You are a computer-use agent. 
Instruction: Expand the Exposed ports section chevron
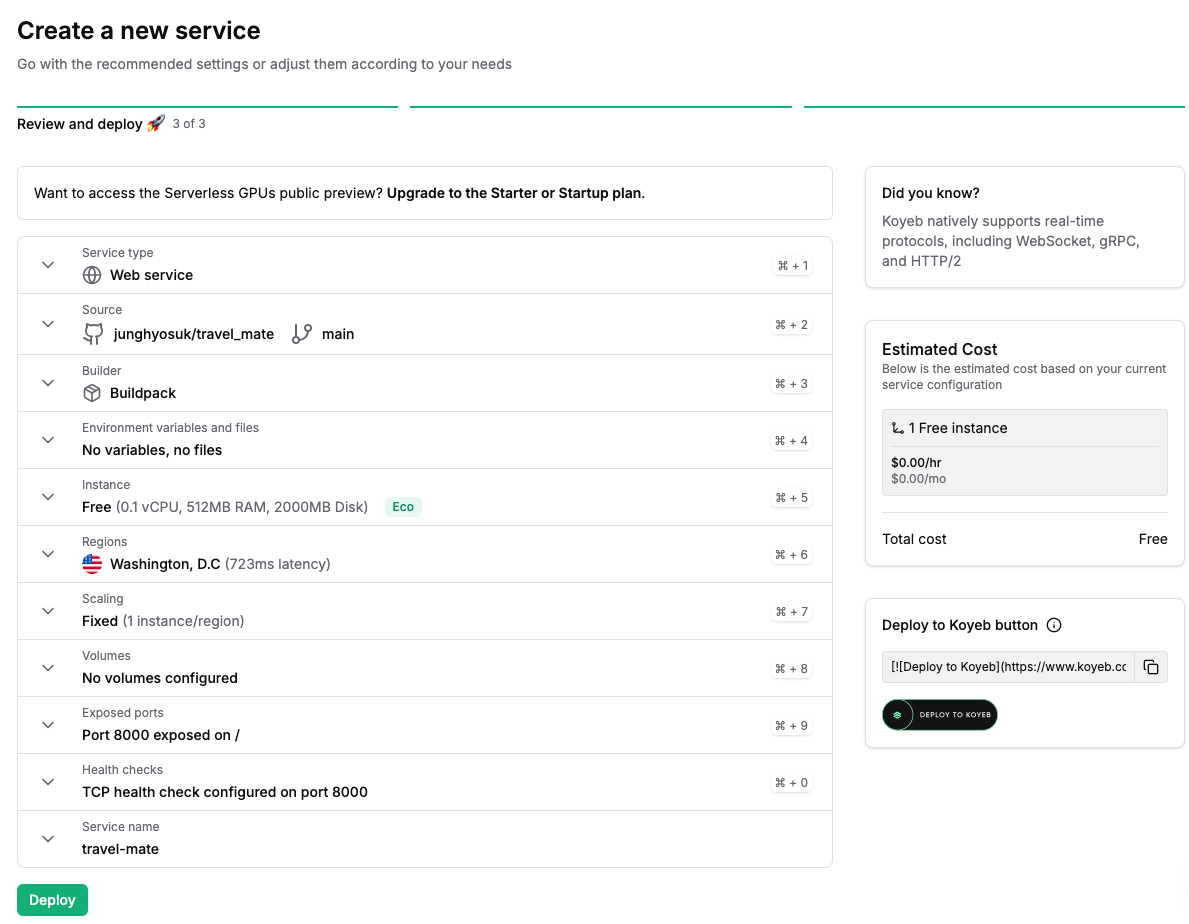coord(48,725)
